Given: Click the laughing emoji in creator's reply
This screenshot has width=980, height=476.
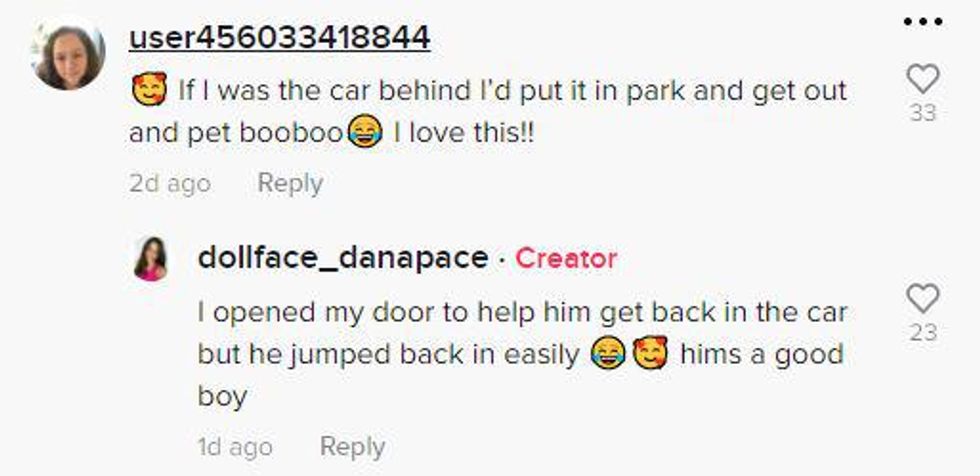Looking at the screenshot, I should [608, 355].
